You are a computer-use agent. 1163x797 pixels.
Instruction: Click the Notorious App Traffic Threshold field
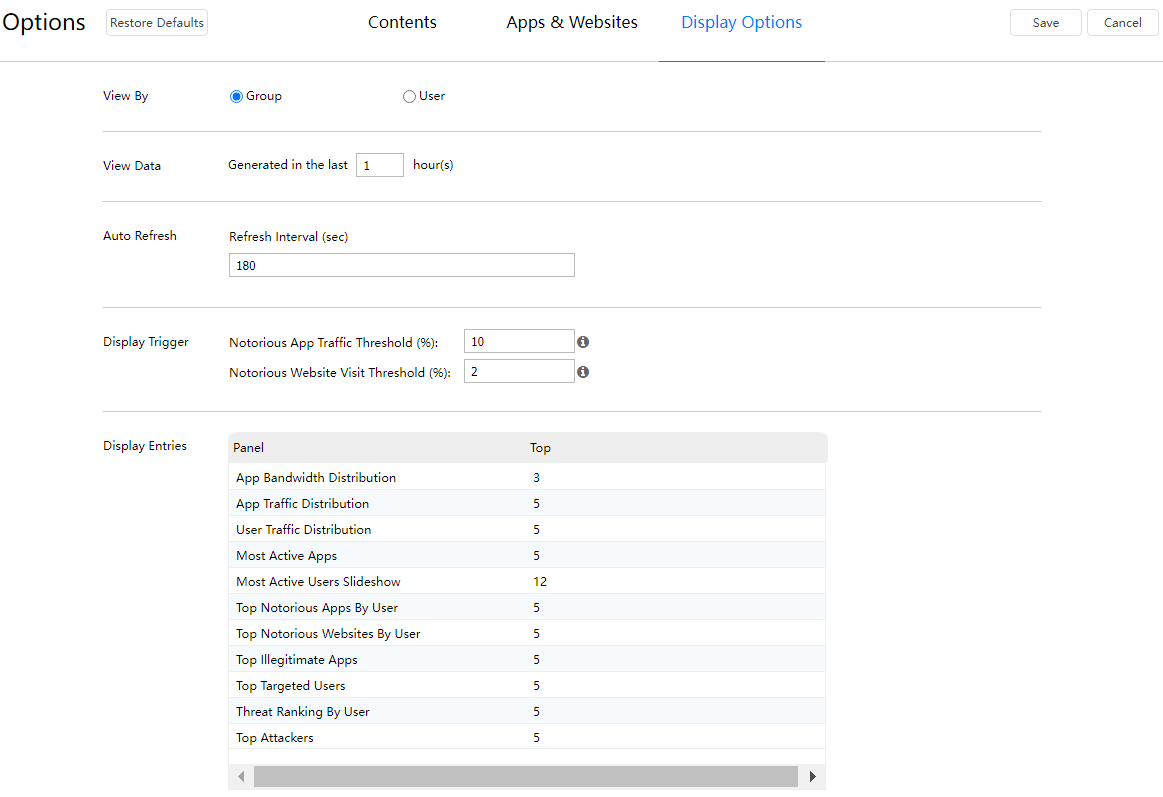pyautogui.click(x=519, y=342)
